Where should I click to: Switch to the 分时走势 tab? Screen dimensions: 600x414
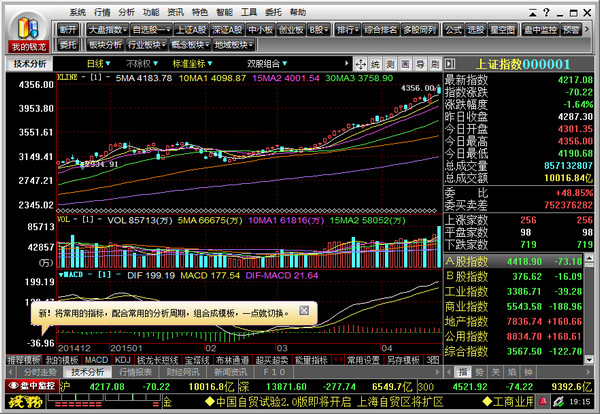40,372
